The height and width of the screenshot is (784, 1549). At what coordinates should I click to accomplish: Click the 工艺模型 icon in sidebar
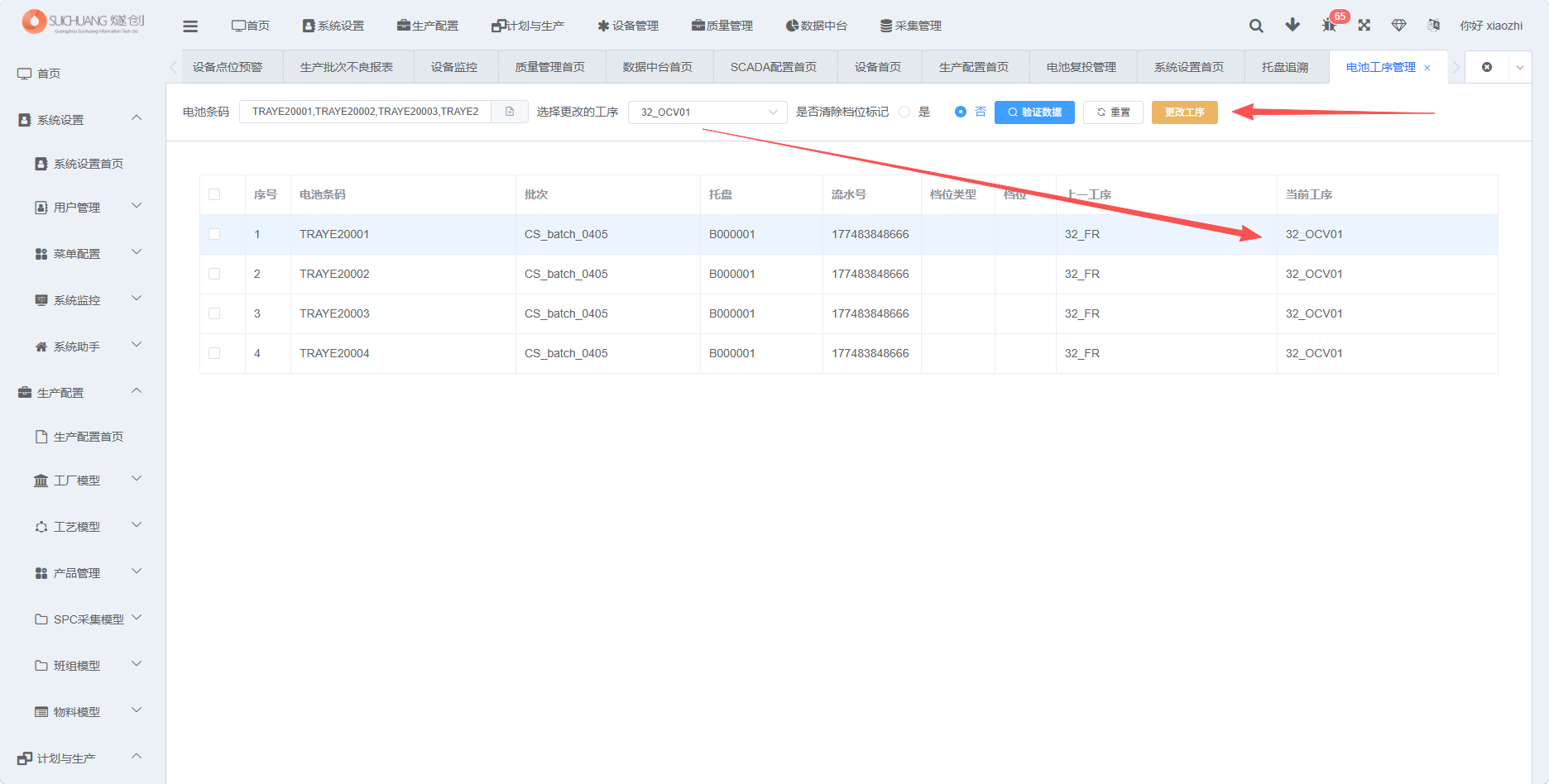(x=41, y=527)
